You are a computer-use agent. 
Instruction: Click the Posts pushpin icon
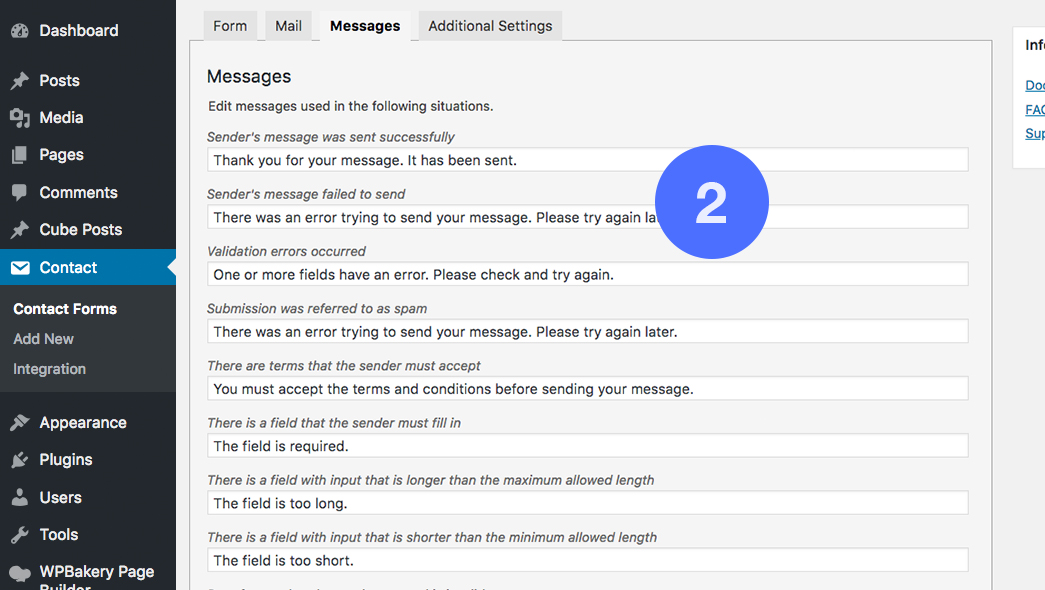coord(19,81)
